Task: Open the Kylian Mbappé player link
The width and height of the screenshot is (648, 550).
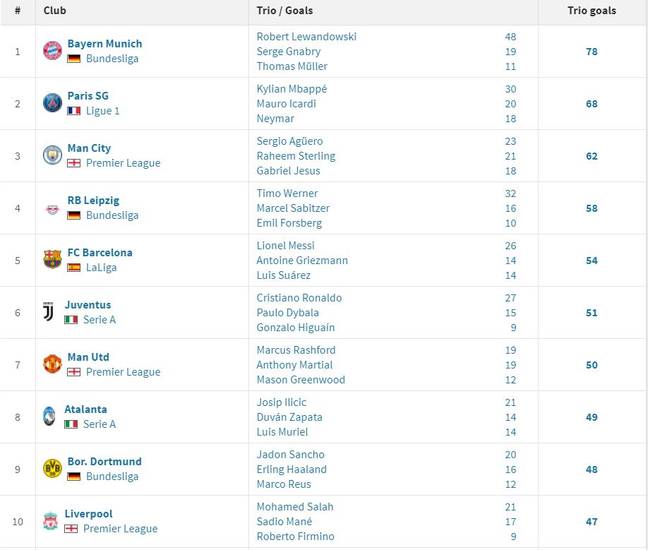Action: click(x=292, y=89)
